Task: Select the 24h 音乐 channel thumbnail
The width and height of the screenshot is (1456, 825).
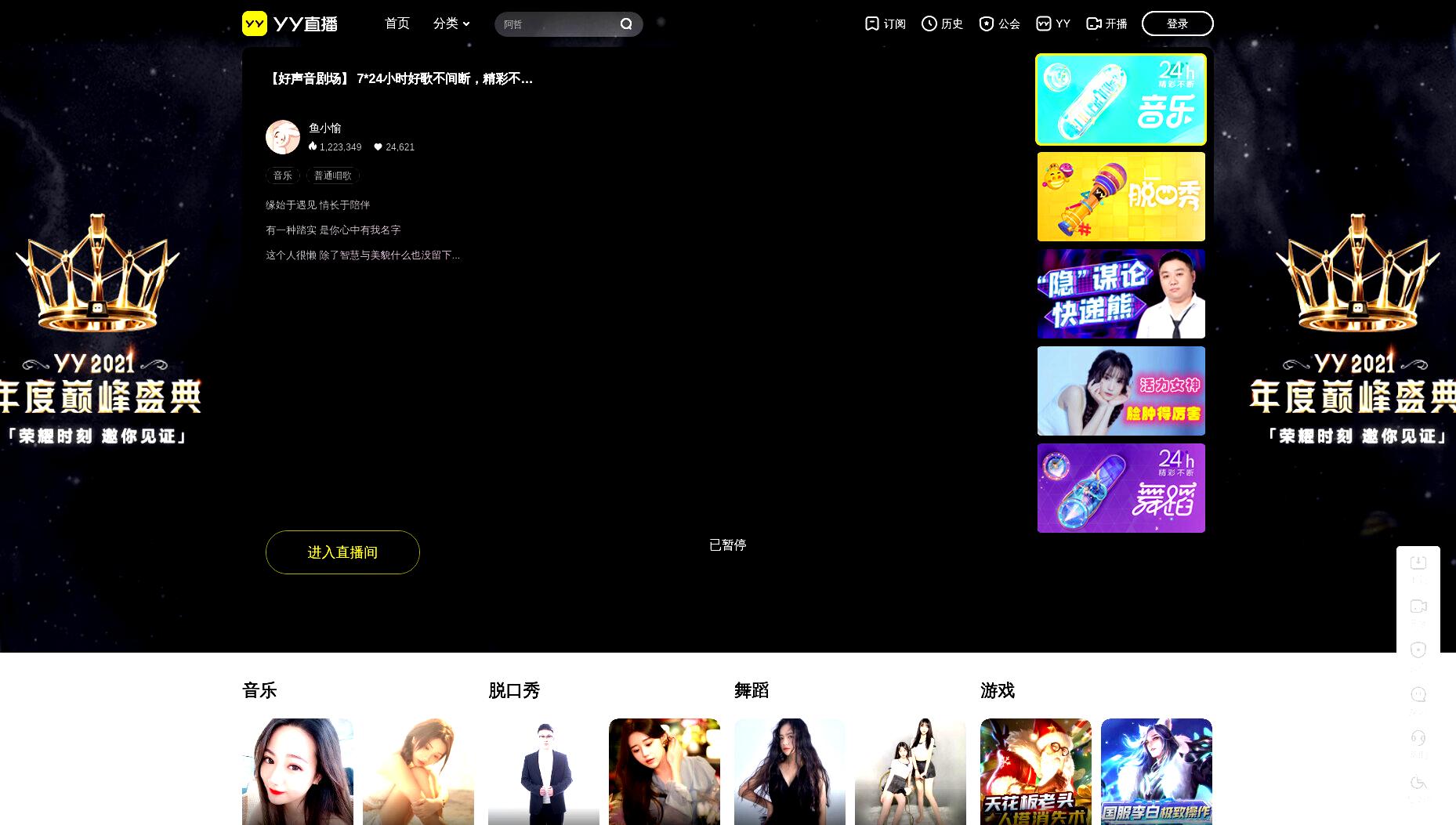Action: pyautogui.click(x=1121, y=100)
